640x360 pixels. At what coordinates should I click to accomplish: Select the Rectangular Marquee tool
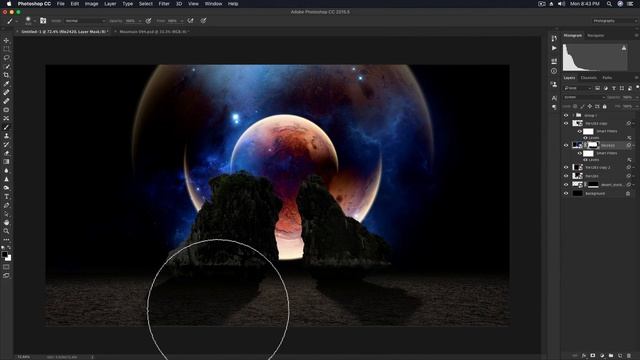point(6,49)
